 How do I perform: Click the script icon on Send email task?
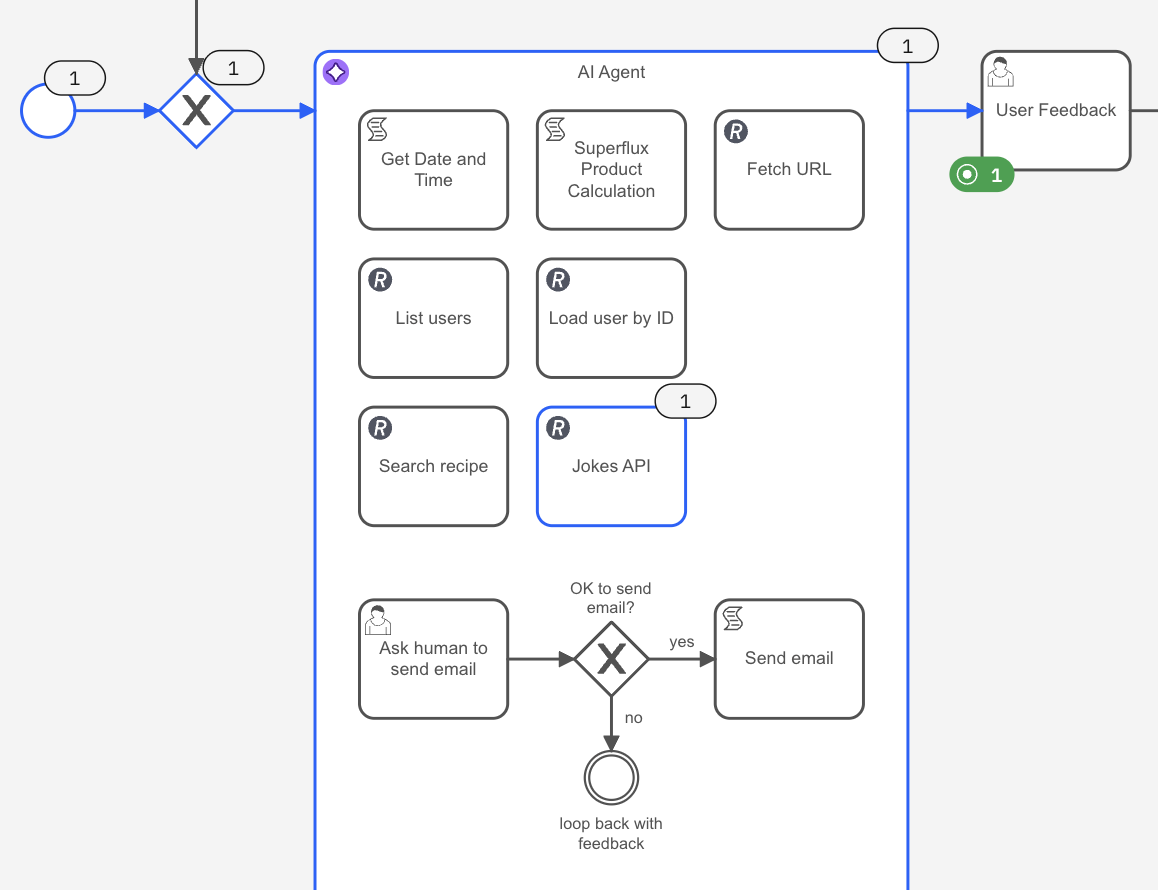(x=733, y=619)
